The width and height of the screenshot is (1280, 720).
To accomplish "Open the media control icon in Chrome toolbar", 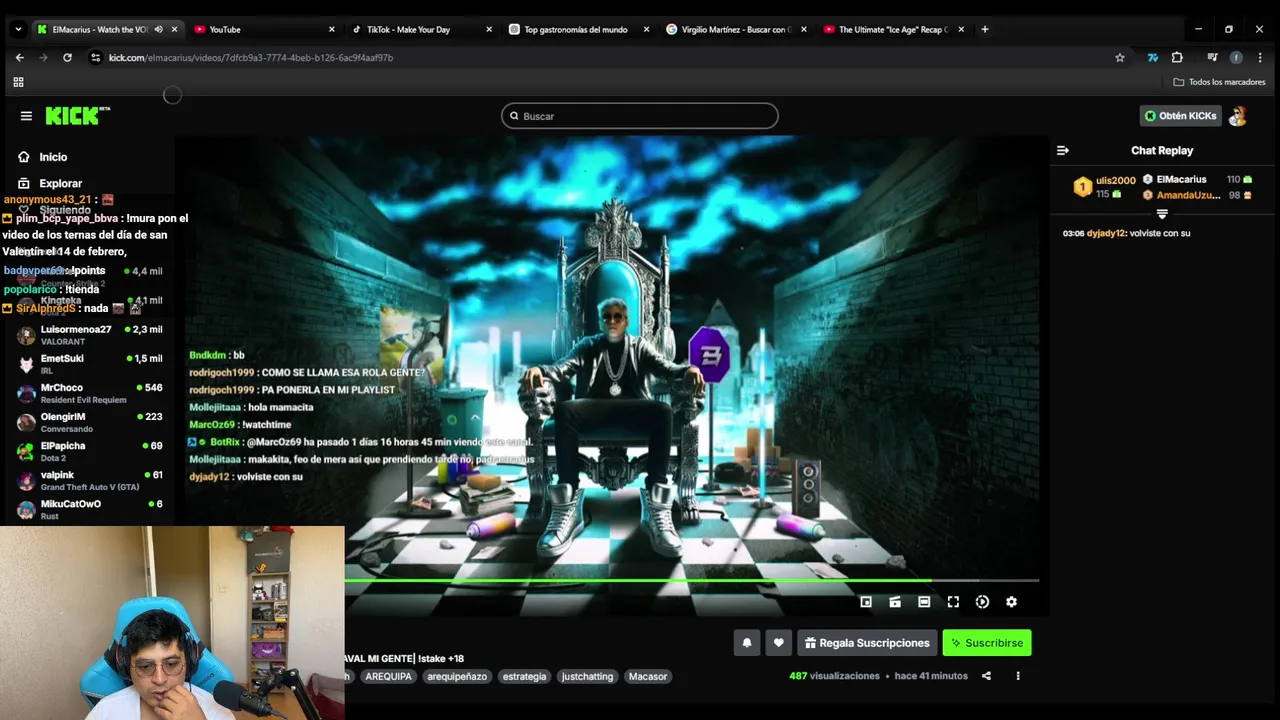I will (1212, 57).
